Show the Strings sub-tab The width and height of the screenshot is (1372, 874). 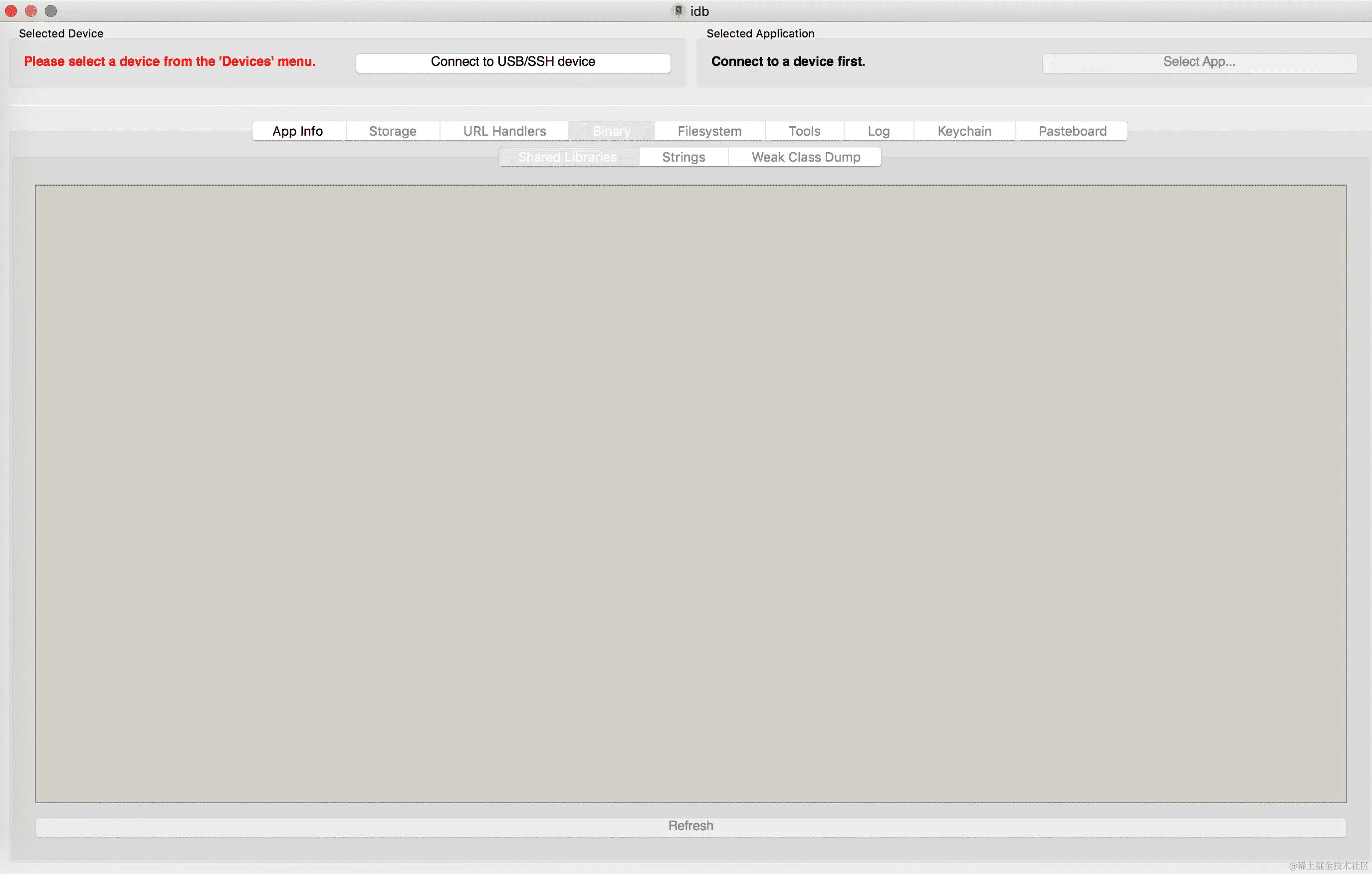(683, 157)
